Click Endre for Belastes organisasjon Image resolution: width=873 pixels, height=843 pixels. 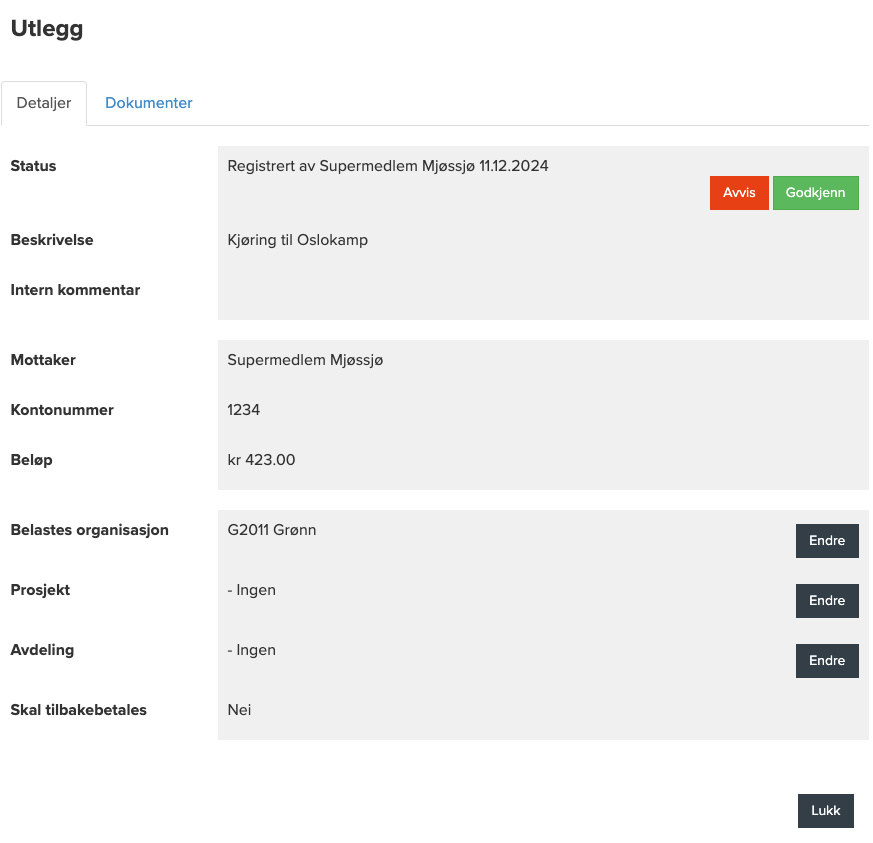click(x=826, y=541)
